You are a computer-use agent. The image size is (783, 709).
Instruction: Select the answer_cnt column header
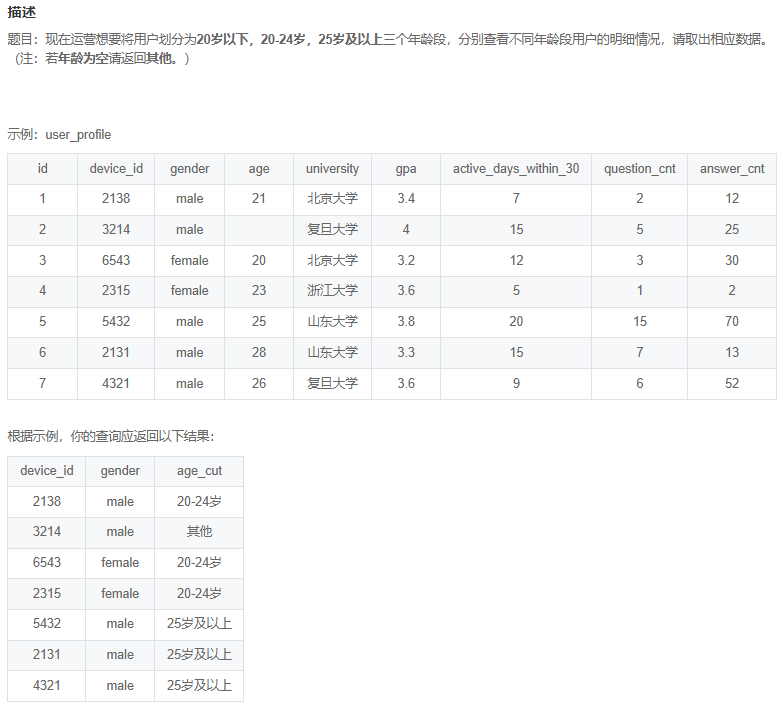point(731,169)
